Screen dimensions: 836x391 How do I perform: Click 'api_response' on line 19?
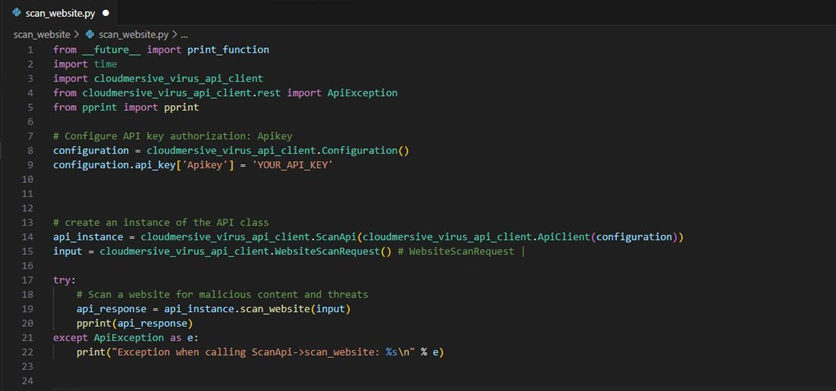(111, 309)
